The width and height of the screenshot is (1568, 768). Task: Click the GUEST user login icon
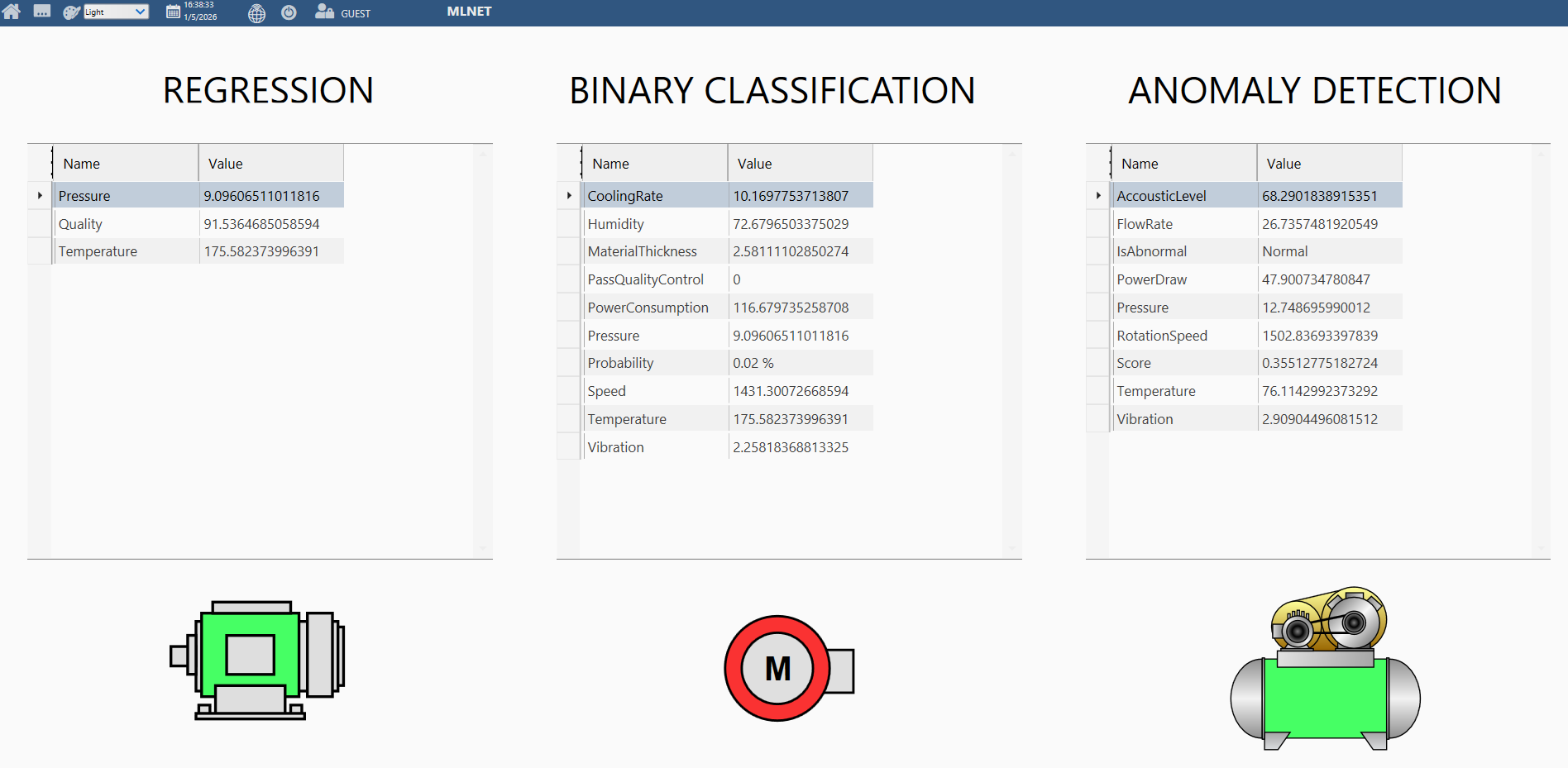click(x=324, y=12)
